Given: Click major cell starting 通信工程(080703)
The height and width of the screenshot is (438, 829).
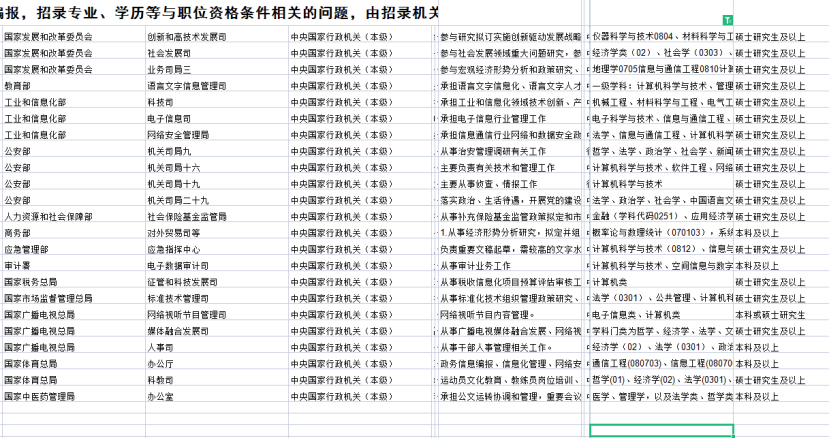Looking at the screenshot, I should pos(662,364).
